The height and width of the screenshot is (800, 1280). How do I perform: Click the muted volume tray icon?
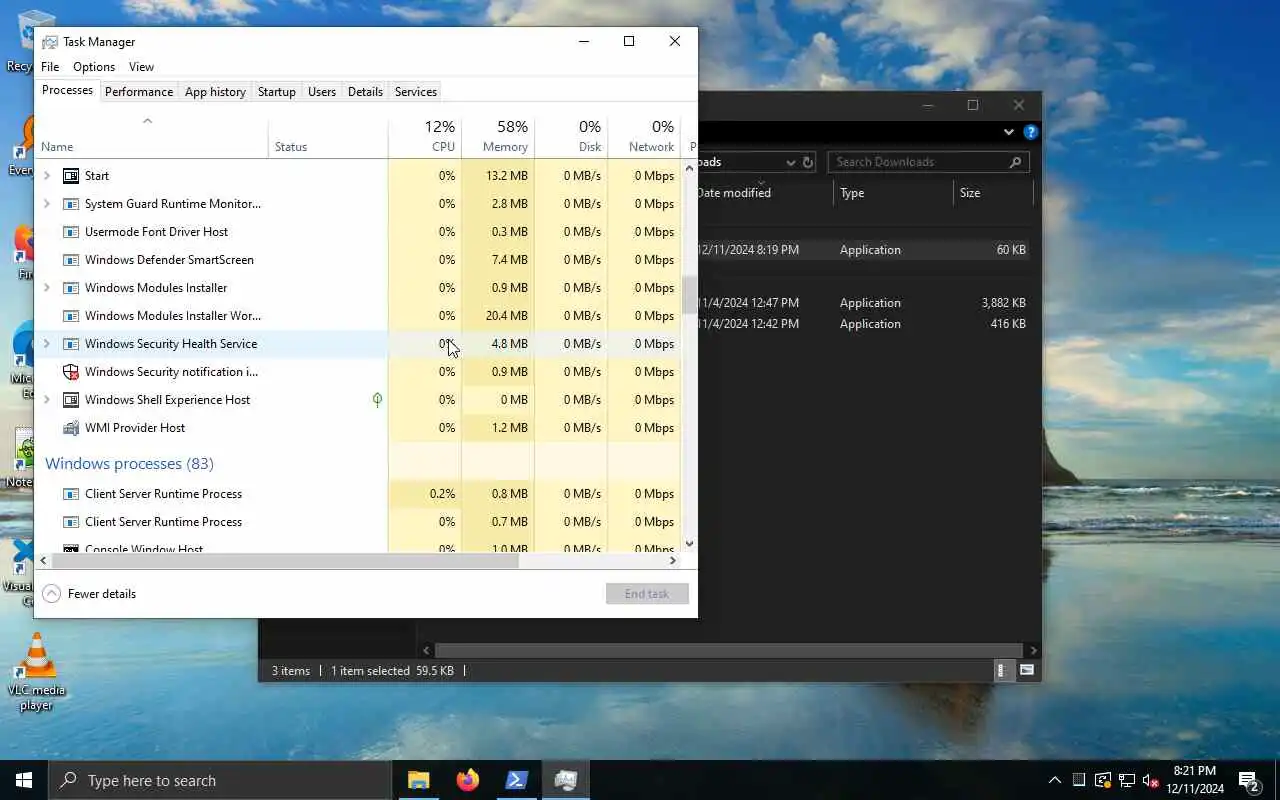coord(1151,780)
